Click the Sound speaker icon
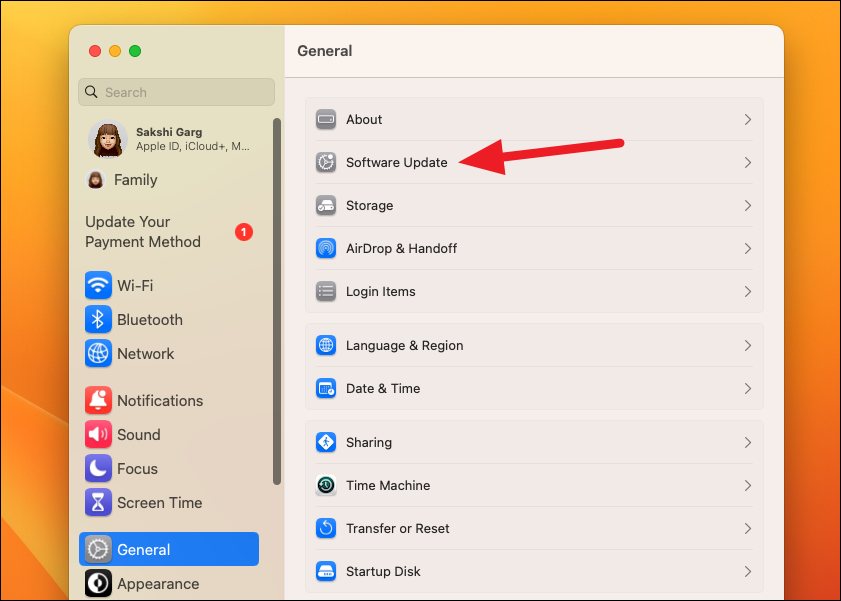This screenshot has height=601, width=841. [98, 434]
